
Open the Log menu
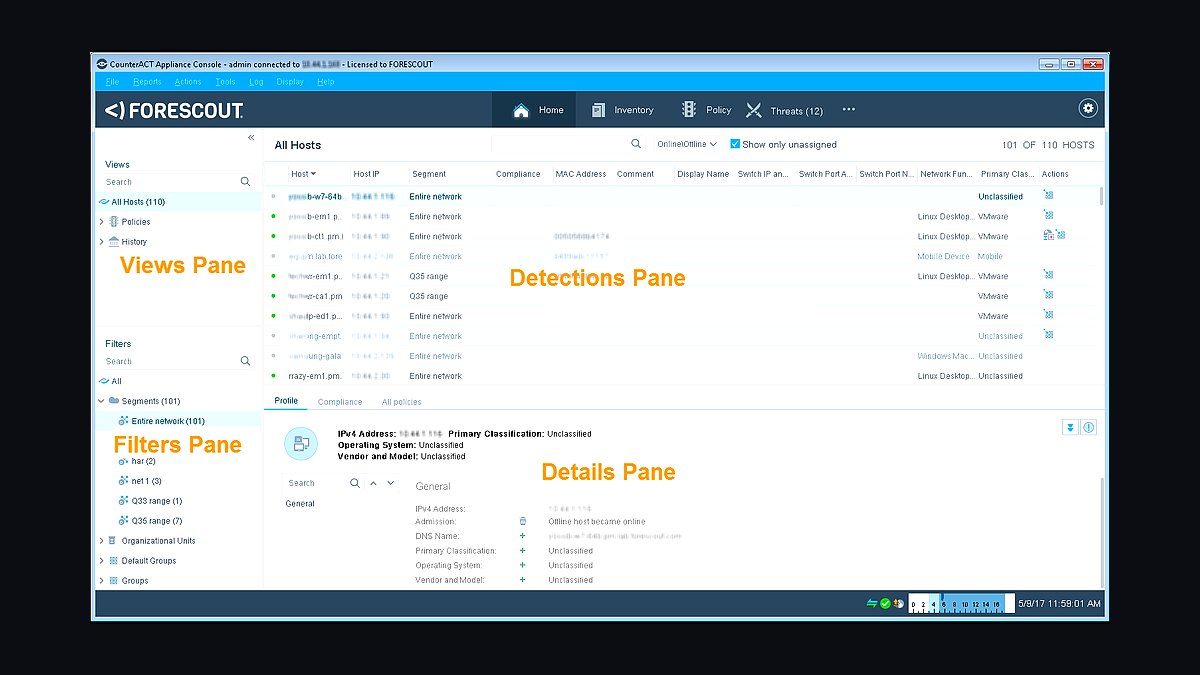(x=256, y=82)
